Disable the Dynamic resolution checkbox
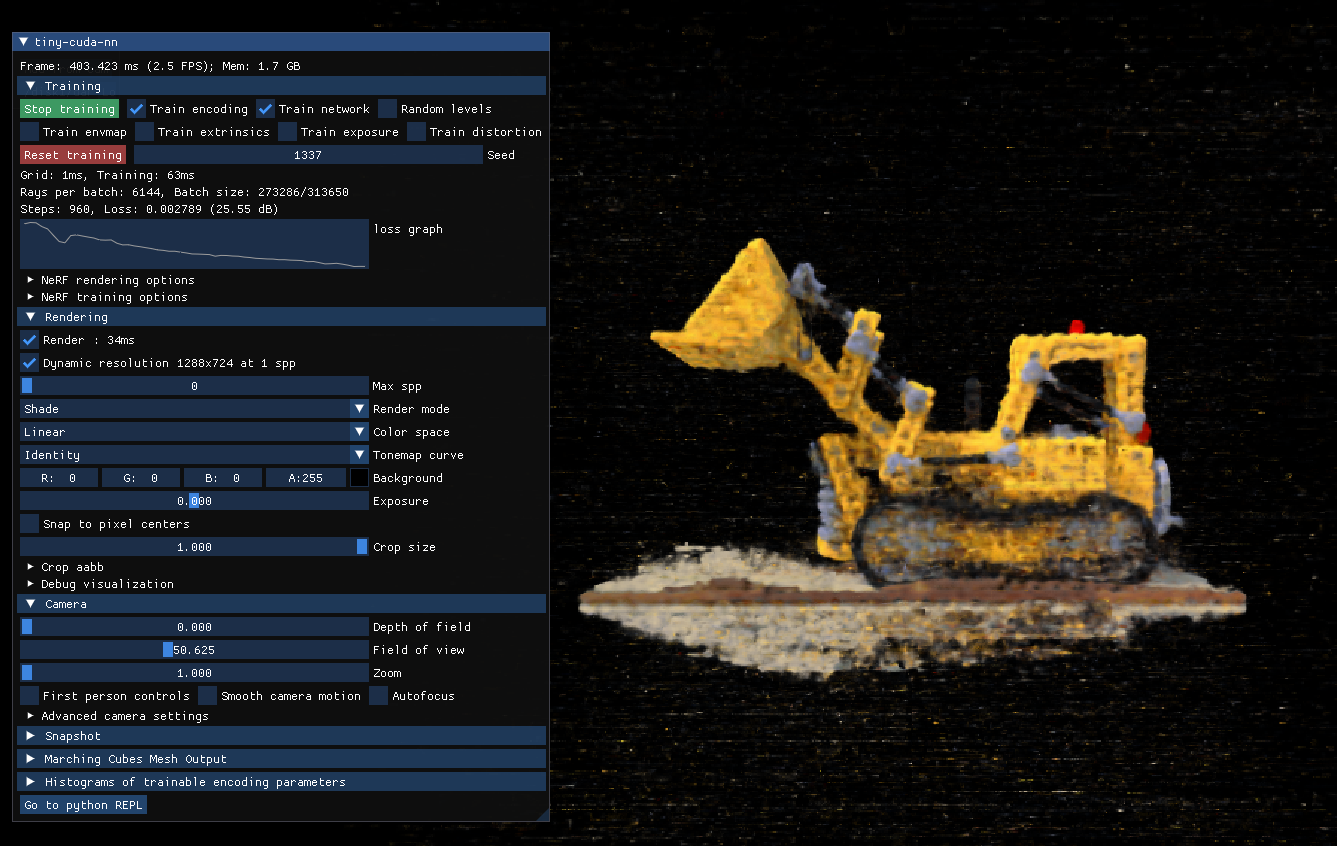 [x=29, y=363]
